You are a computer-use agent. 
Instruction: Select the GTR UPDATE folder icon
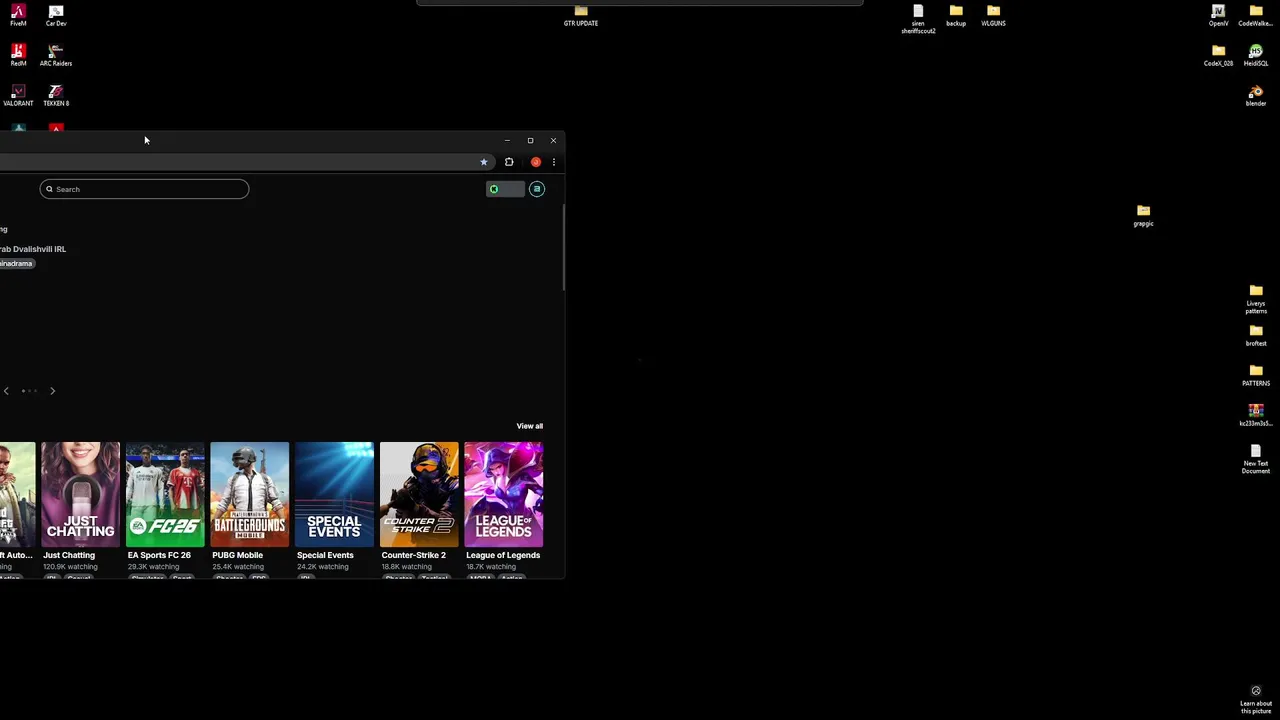tap(581, 15)
